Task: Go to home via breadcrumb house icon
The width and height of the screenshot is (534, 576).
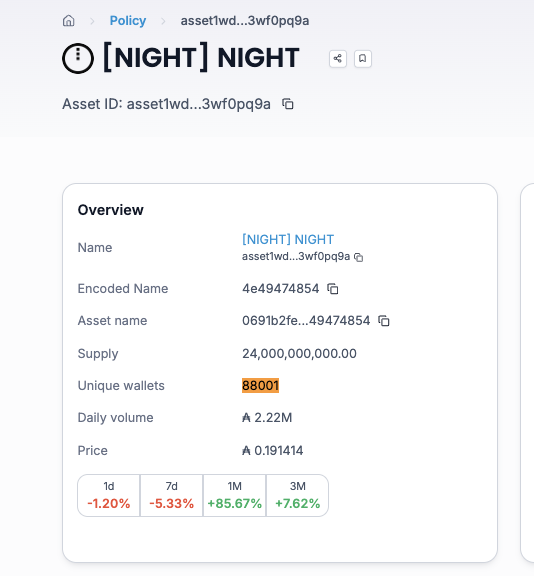Action: coord(69,21)
